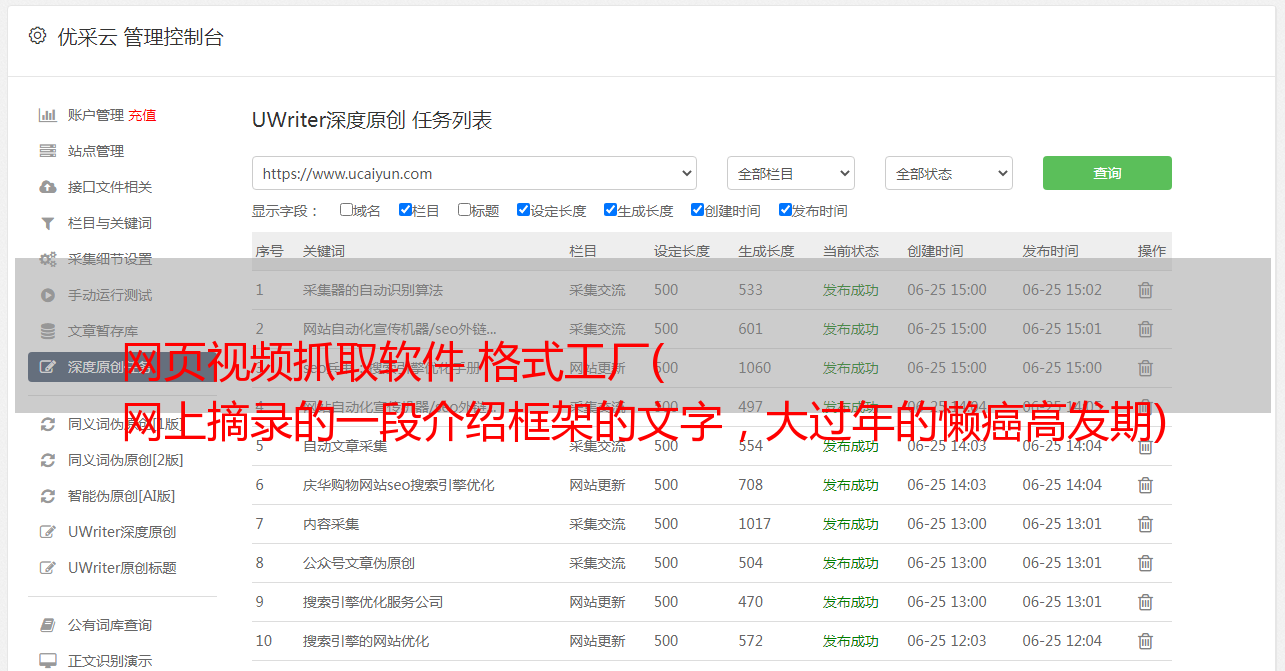Open the site URL dropdown https://www.ucaiyun.com
The width and height of the screenshot is (1285, 671).
pyautogui.click(x=474, y=173)
